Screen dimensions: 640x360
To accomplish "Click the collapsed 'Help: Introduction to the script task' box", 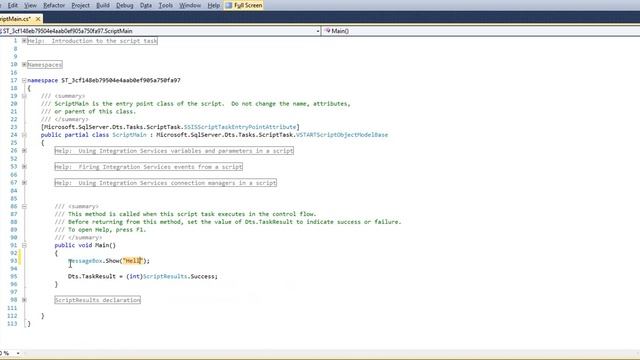I will tap(92, 41).
